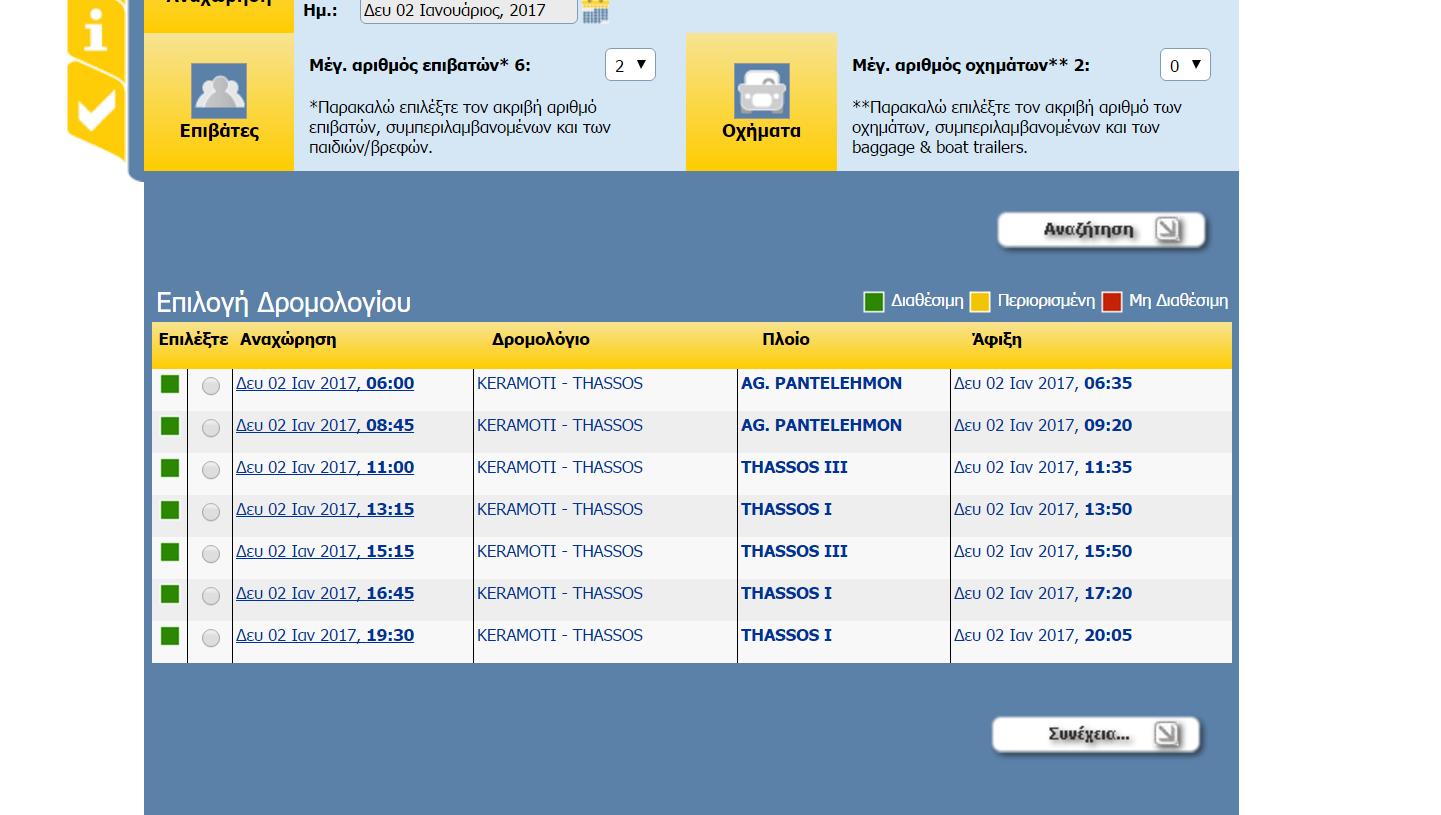Click green availability square for 06:00 sailing
The width and height of the screenshot is (1441, 815).
(x=170, y=384)
